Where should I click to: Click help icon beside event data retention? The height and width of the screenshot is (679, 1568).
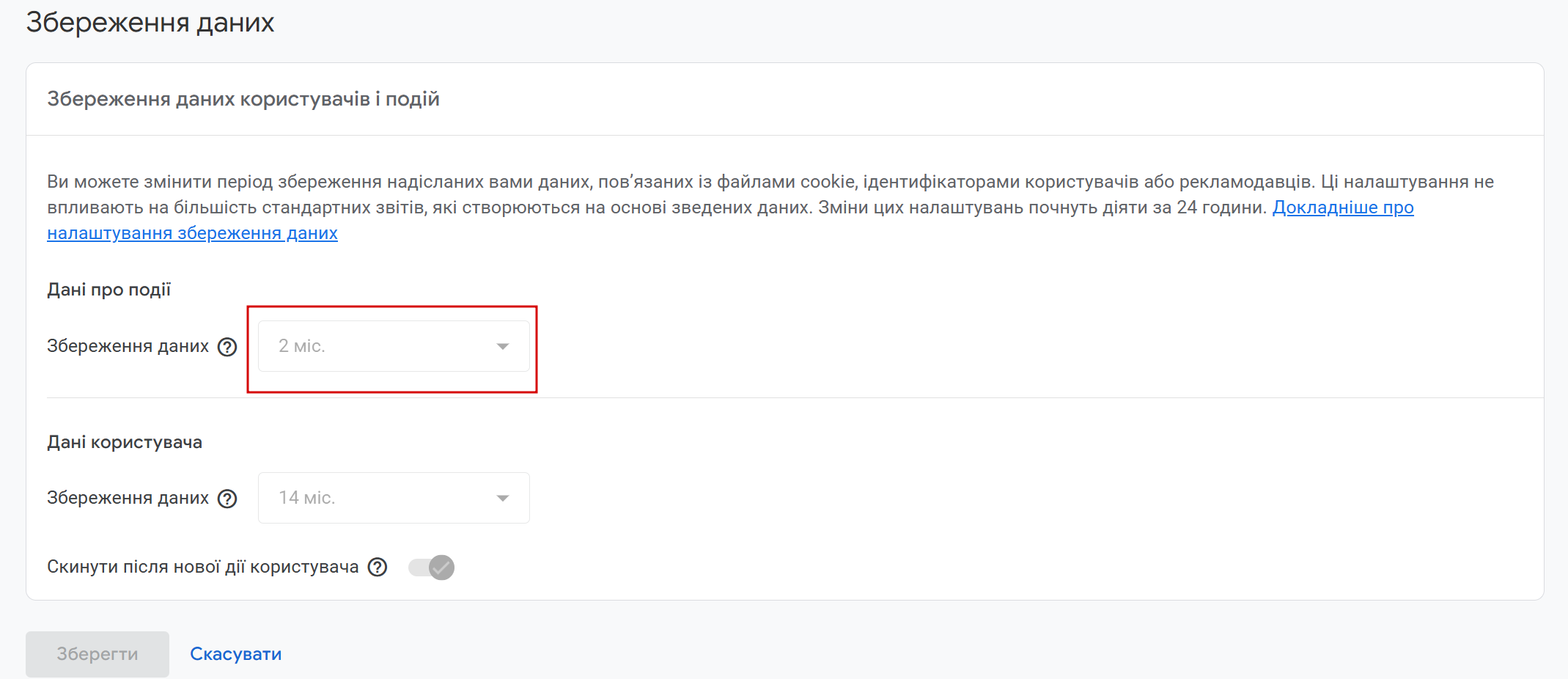coord(227,347)
